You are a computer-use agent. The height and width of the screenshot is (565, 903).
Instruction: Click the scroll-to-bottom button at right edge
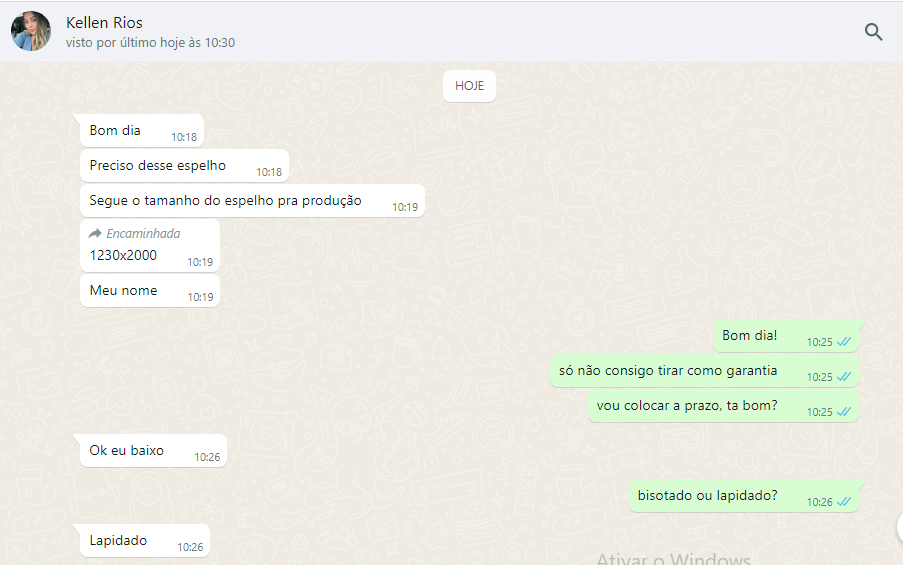[899, 526]
